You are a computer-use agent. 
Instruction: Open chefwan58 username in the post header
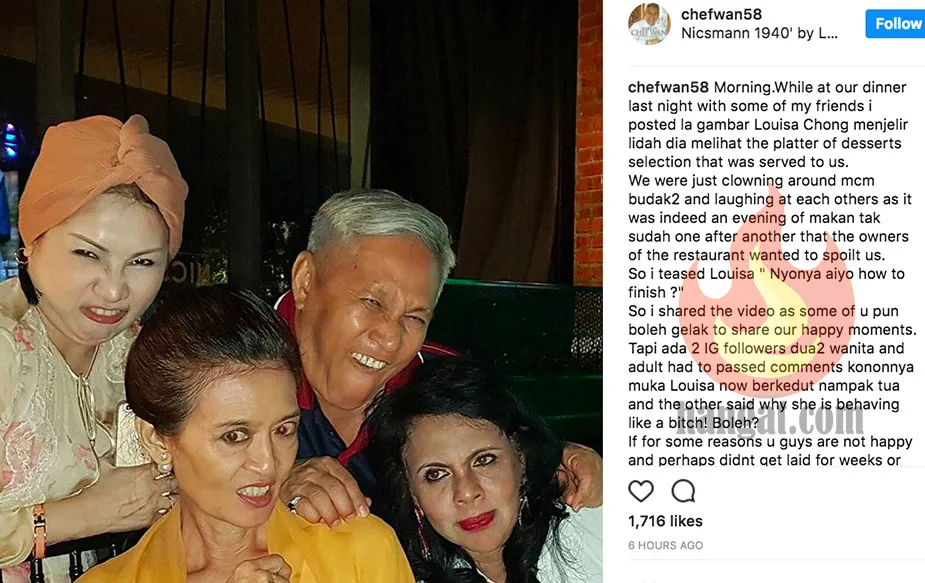click(x=721, y=14)
